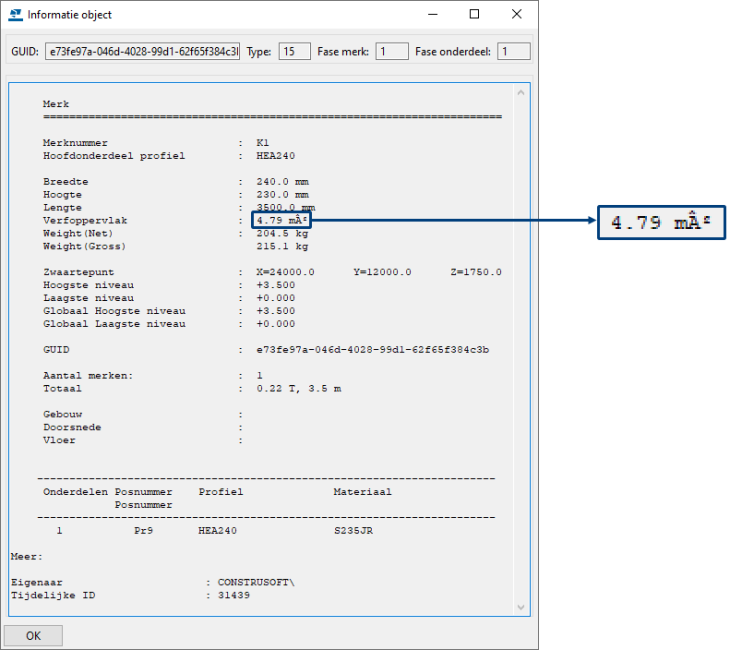Click the Hoofdonderdeel profiel value HEA240
730x650 pixels.
(x=275, y=156)
